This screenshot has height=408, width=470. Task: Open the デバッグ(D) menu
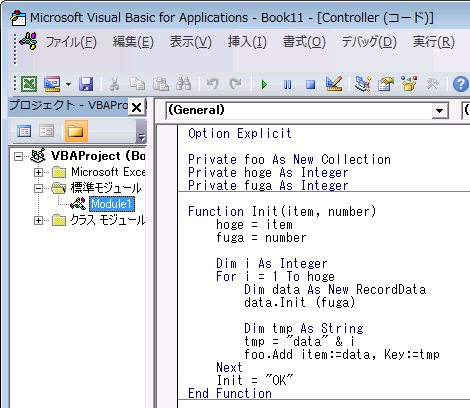[369, 42]
